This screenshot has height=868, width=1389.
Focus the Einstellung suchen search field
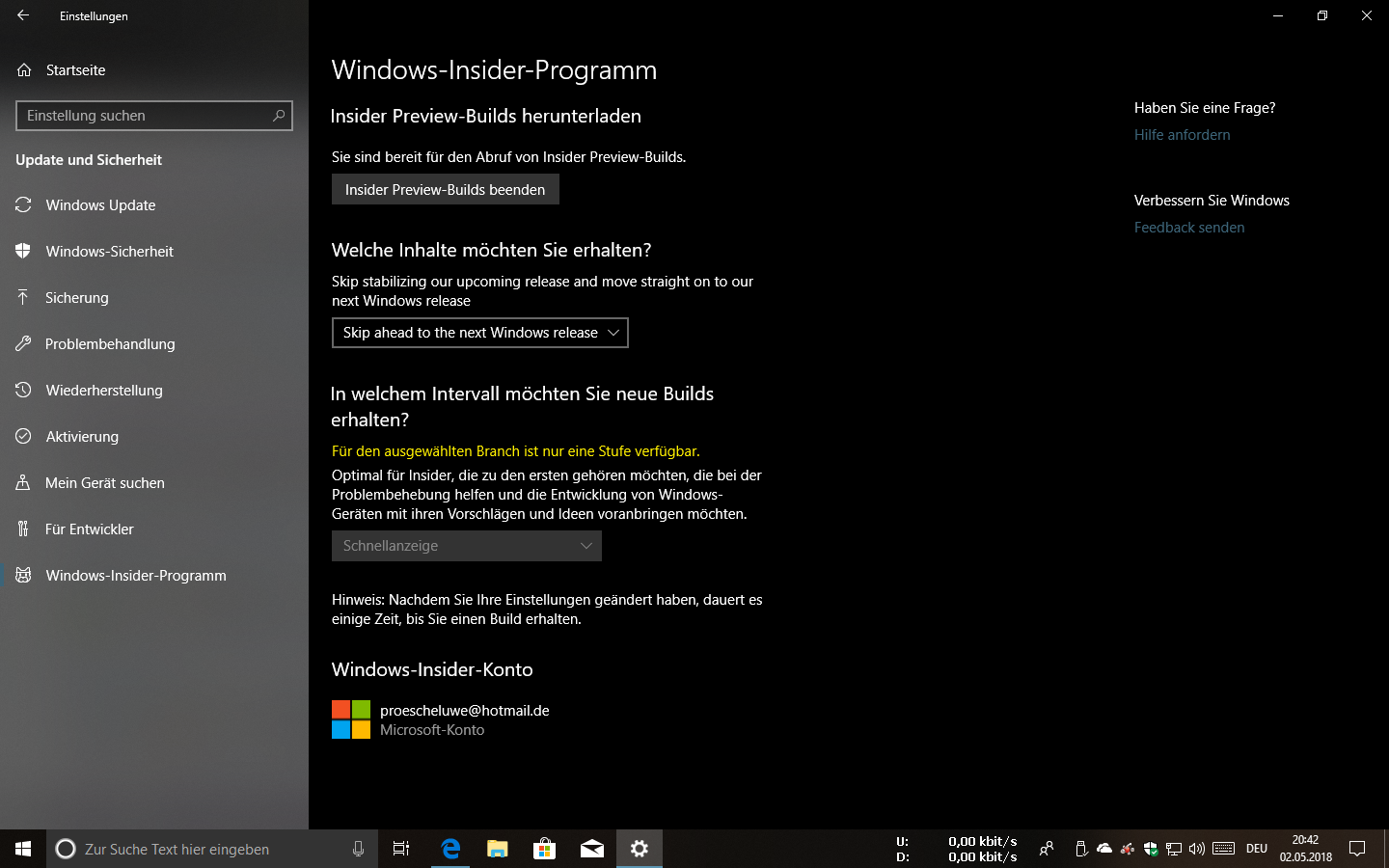(x=154, y=116)
